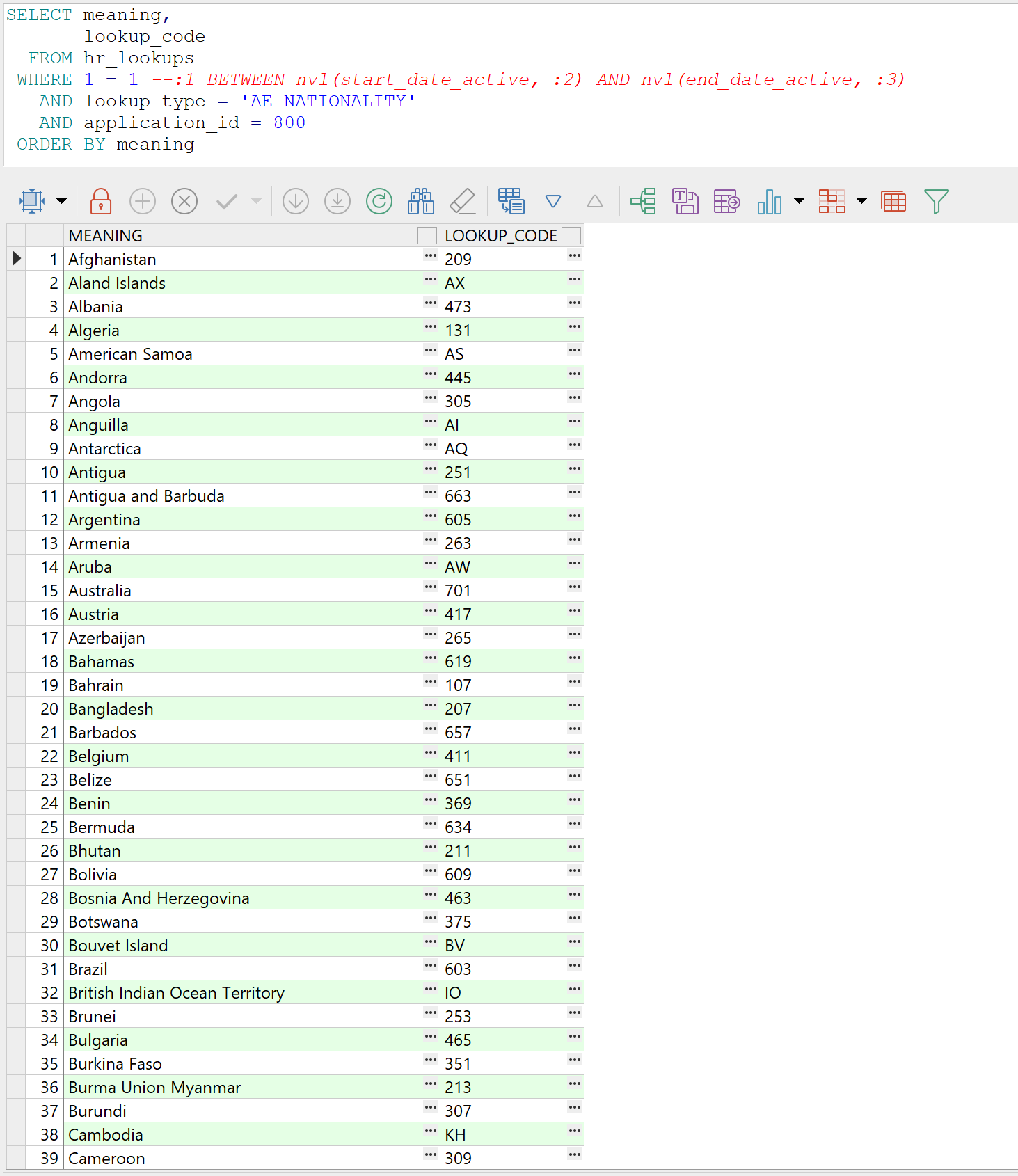The width and height of the screenshot is (1018, 1176).
Task: Expand the bar chart dropdown arrow
Action: (800, 202)
